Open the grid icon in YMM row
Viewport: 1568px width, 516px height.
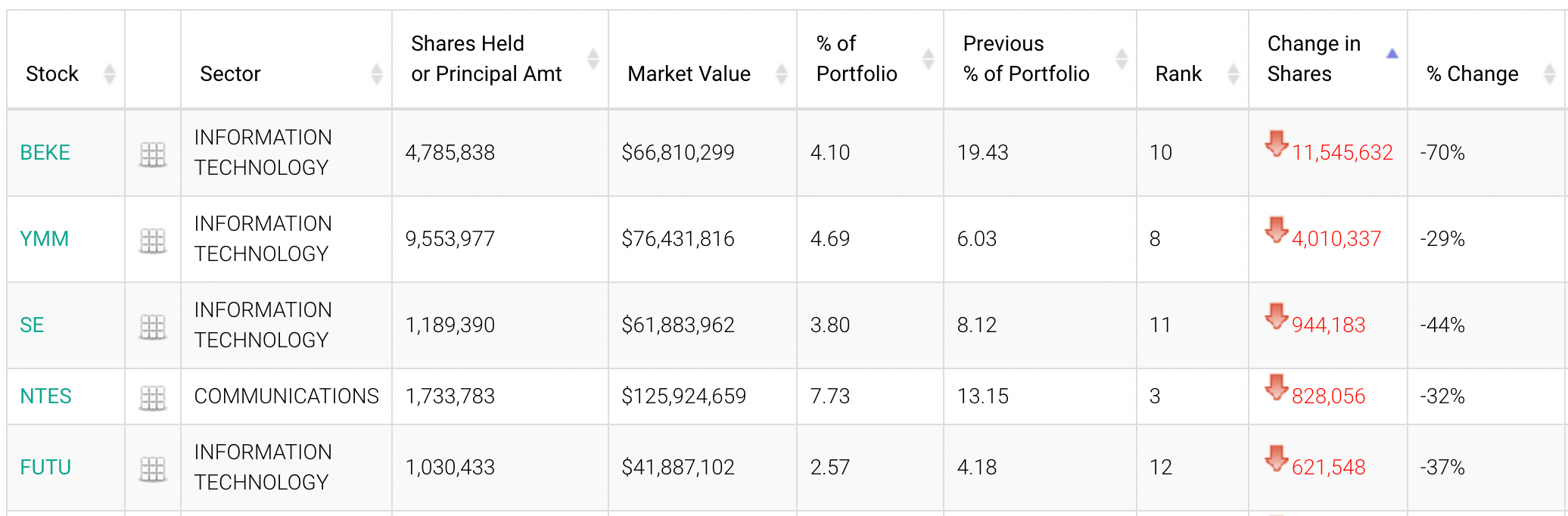click(153, 241)
